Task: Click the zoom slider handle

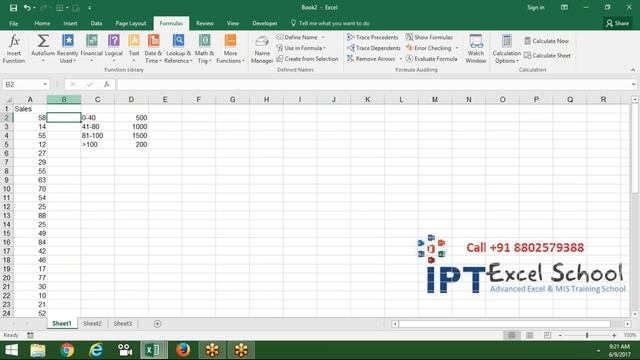Action: point(587,335)
